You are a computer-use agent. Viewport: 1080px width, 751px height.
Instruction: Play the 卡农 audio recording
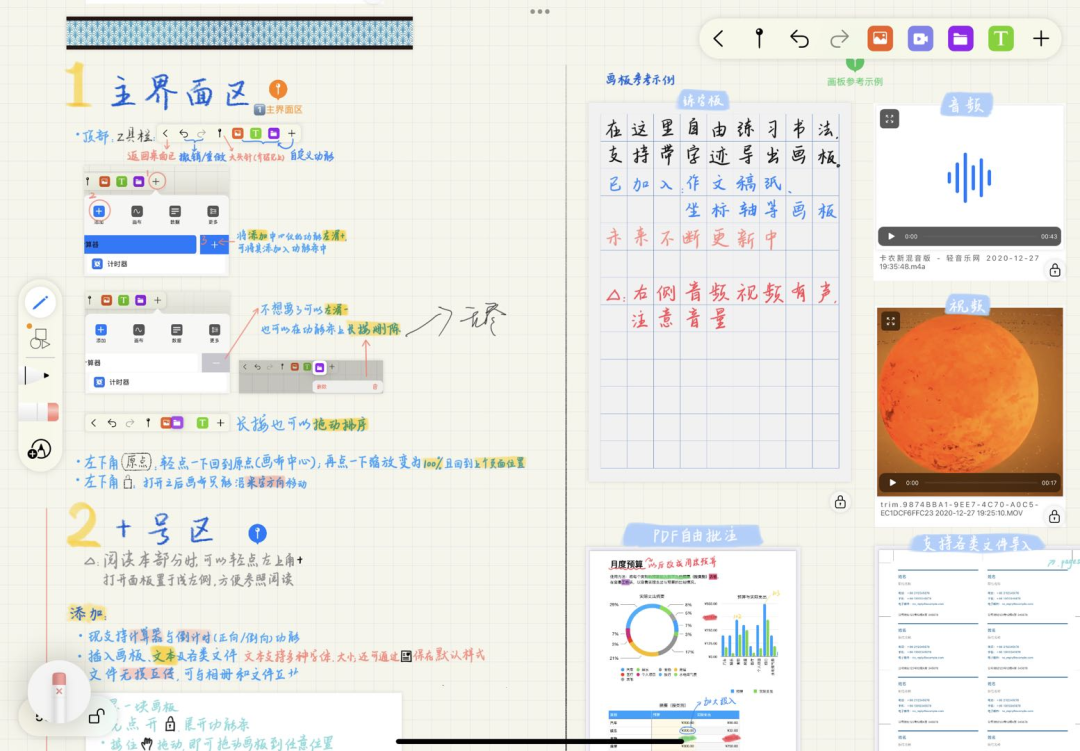tap(890, 237)
